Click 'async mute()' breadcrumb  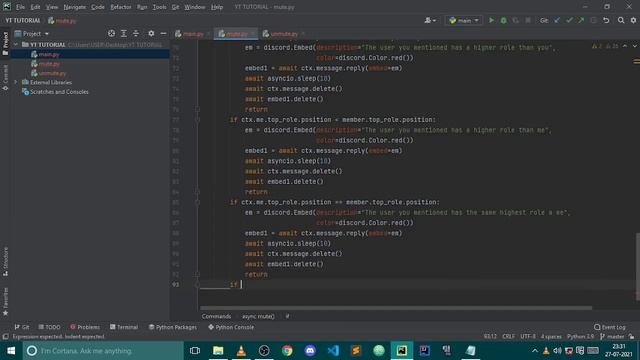click(258, 316)
